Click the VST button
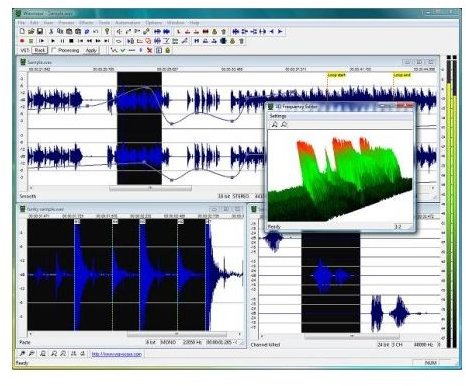The height and width of the screenshot is (386, 466). click(x=25, y=50)
